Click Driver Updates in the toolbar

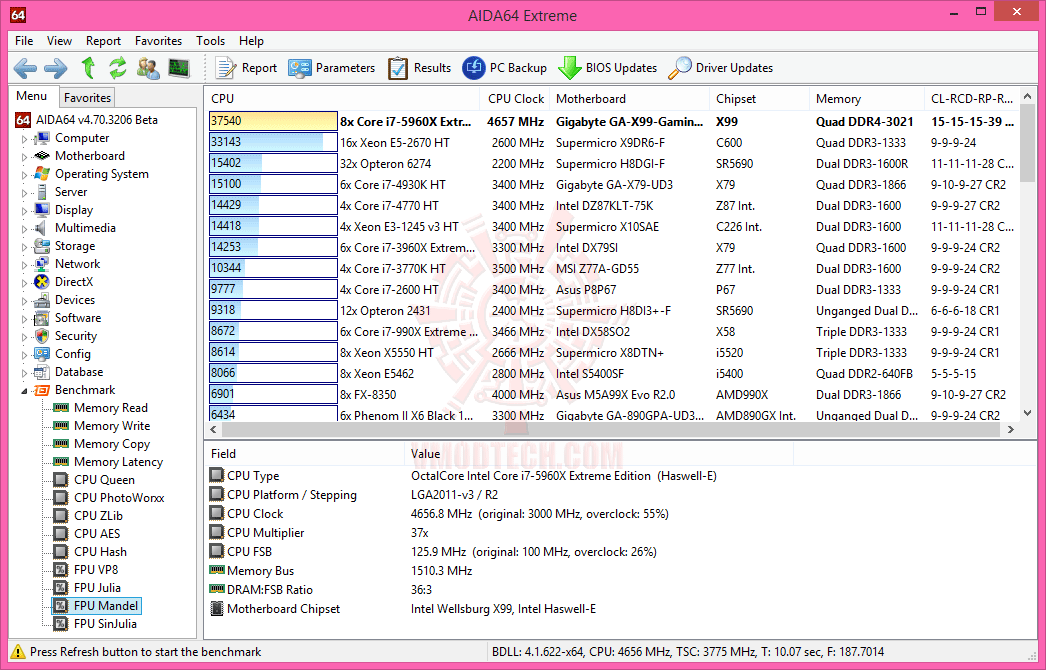720,68
